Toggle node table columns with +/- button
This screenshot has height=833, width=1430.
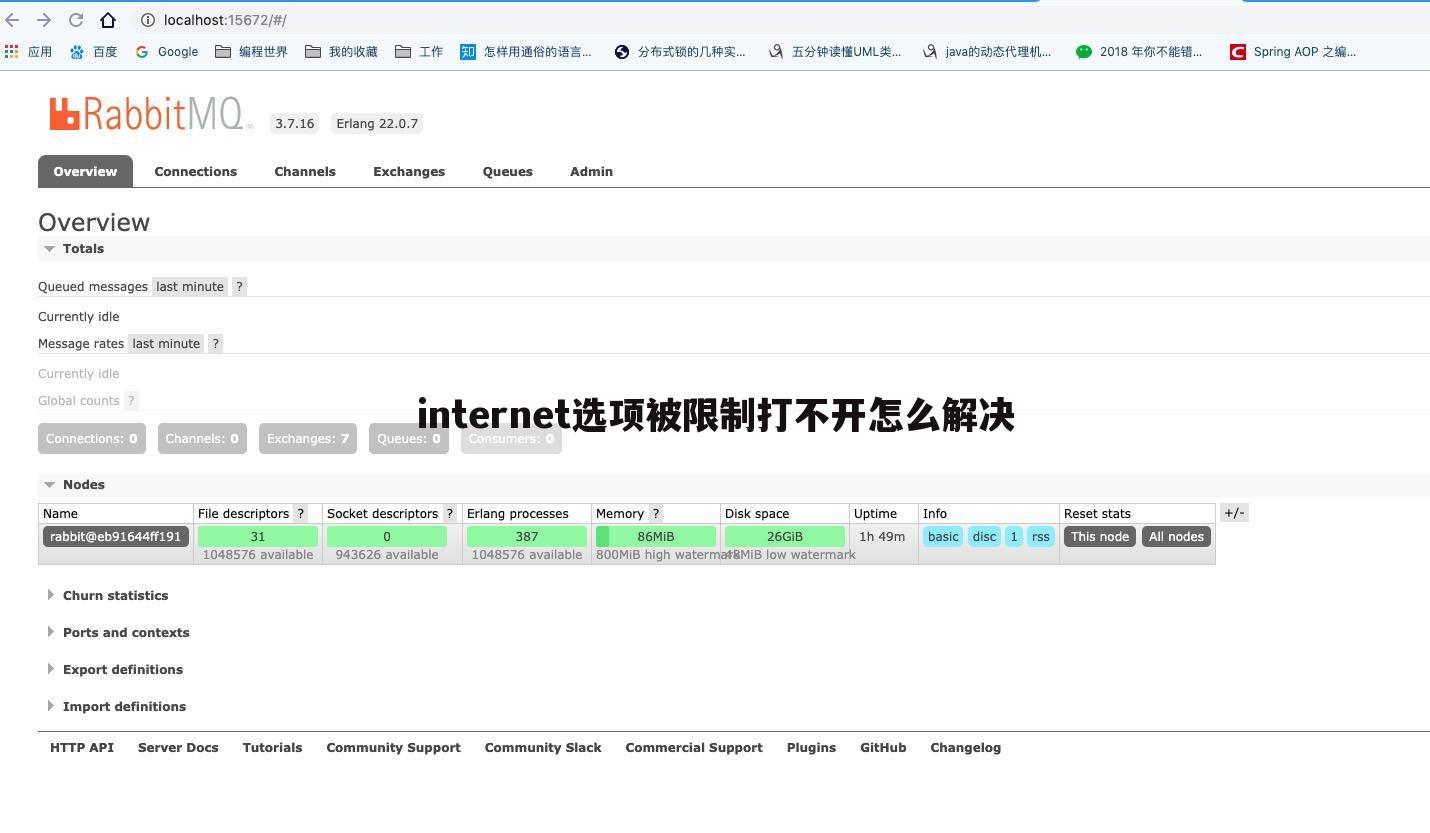[1234, 513]
